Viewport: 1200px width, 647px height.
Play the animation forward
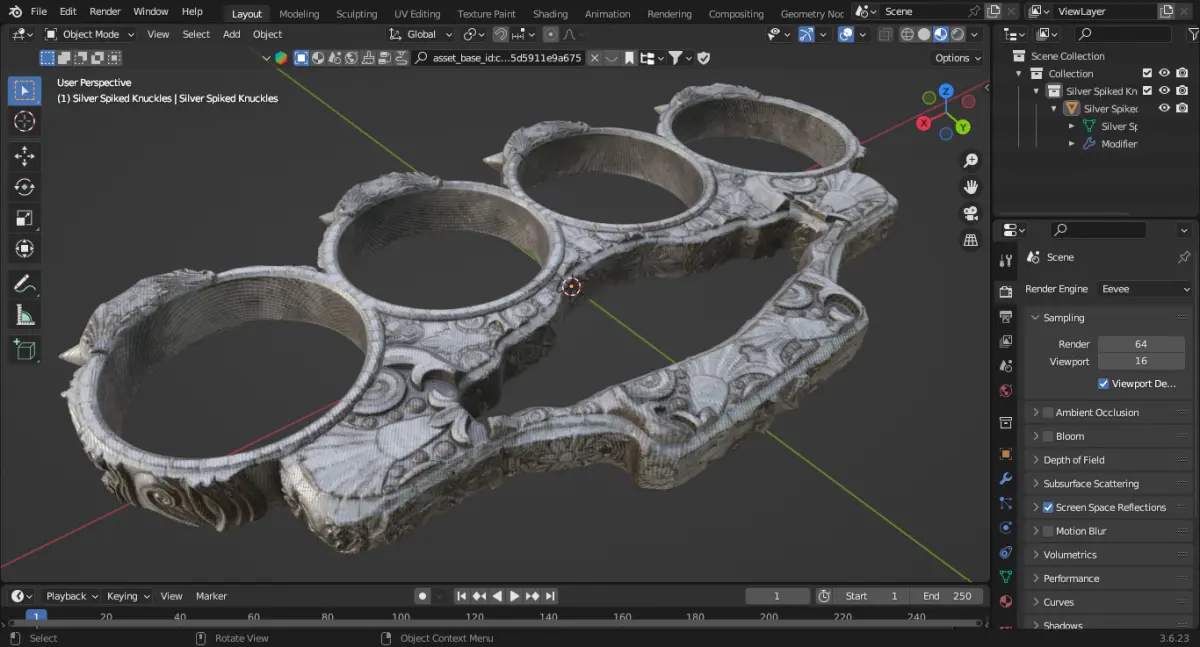tap(514, 596)
